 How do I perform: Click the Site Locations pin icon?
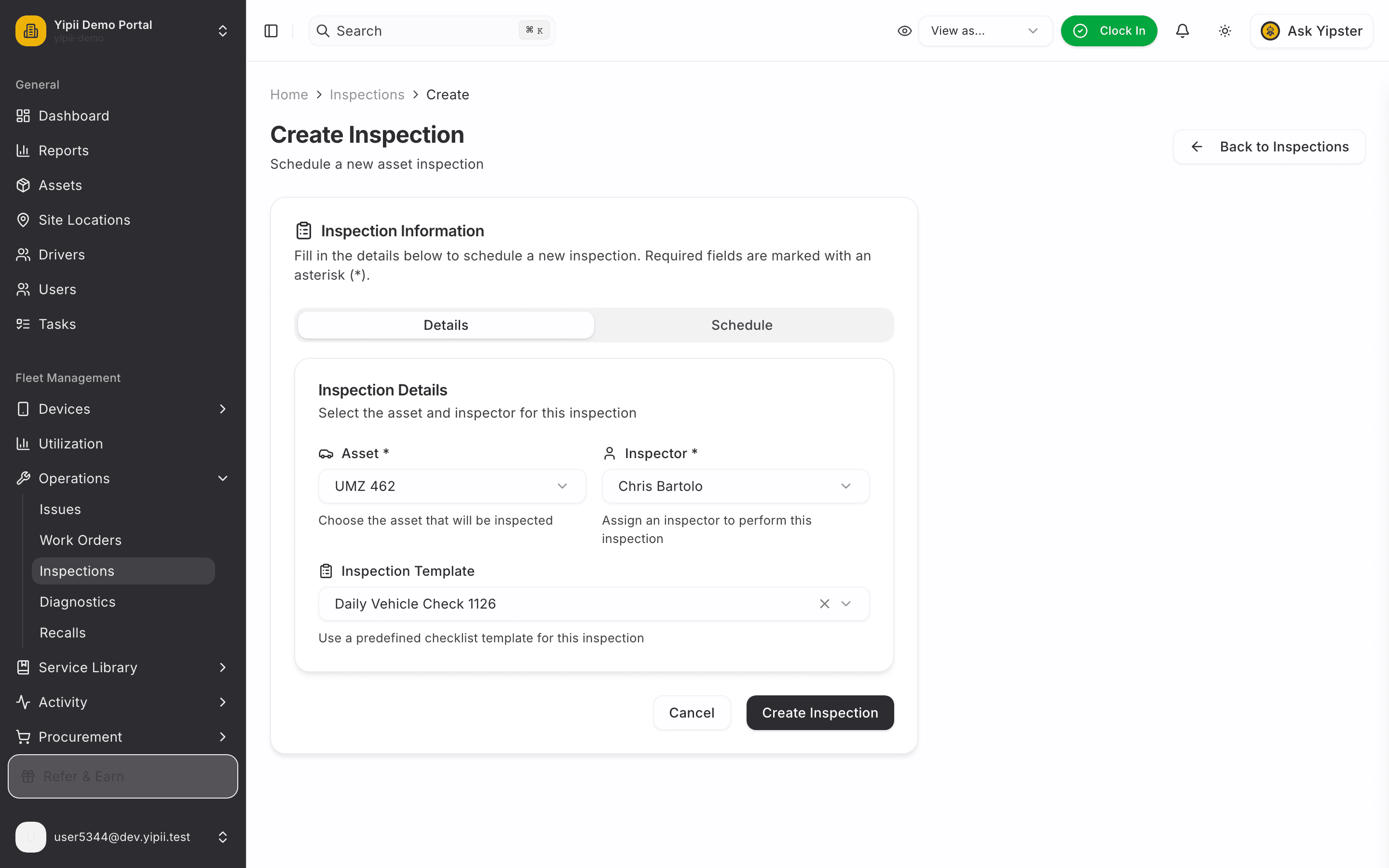point(23,220)
